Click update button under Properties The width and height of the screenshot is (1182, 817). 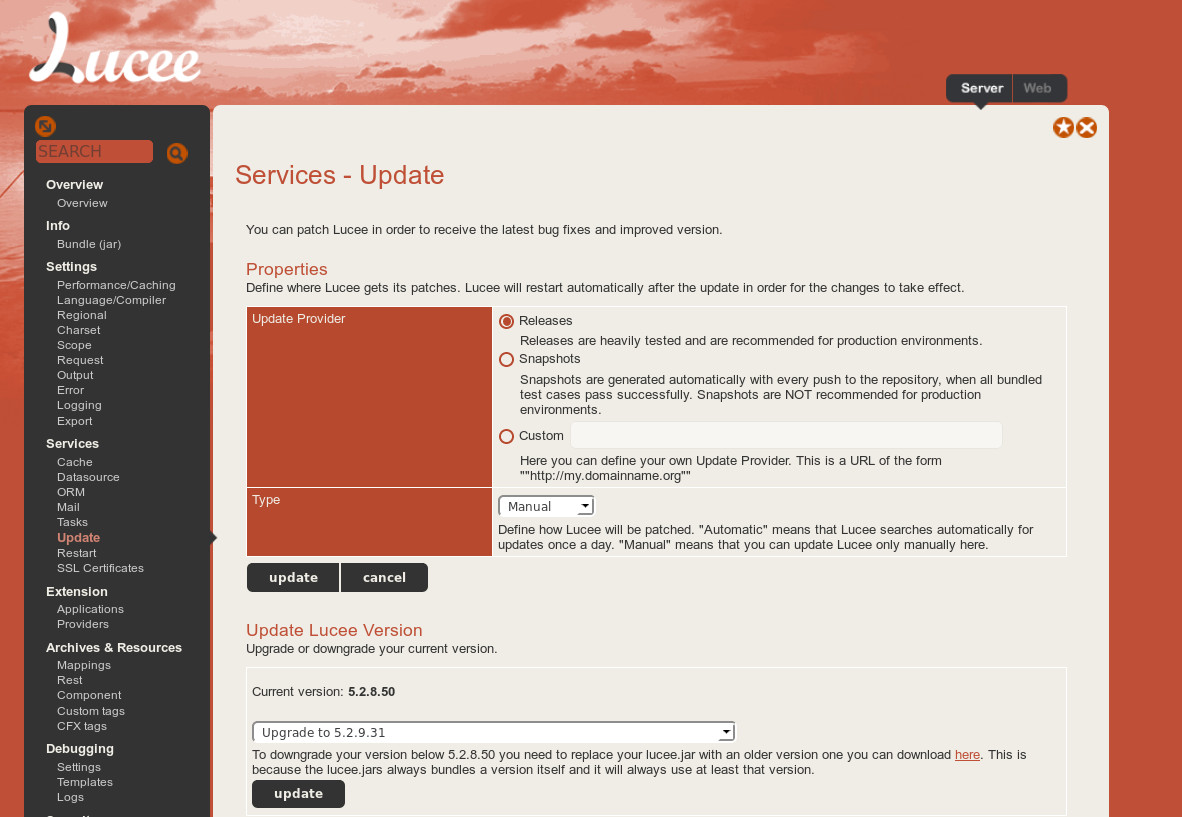click(x=293, y=577)
